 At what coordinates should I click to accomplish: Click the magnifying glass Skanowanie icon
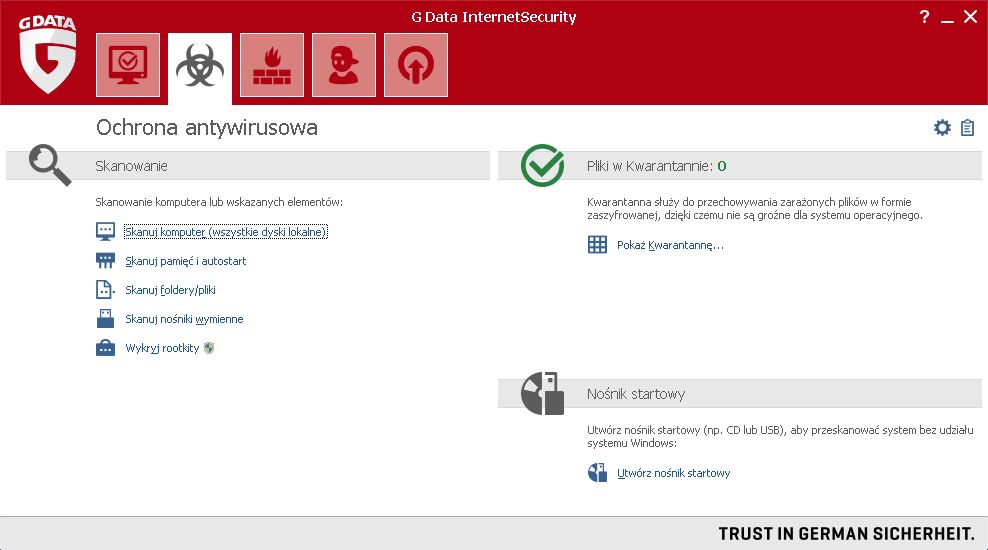click(x=50, y=165)
